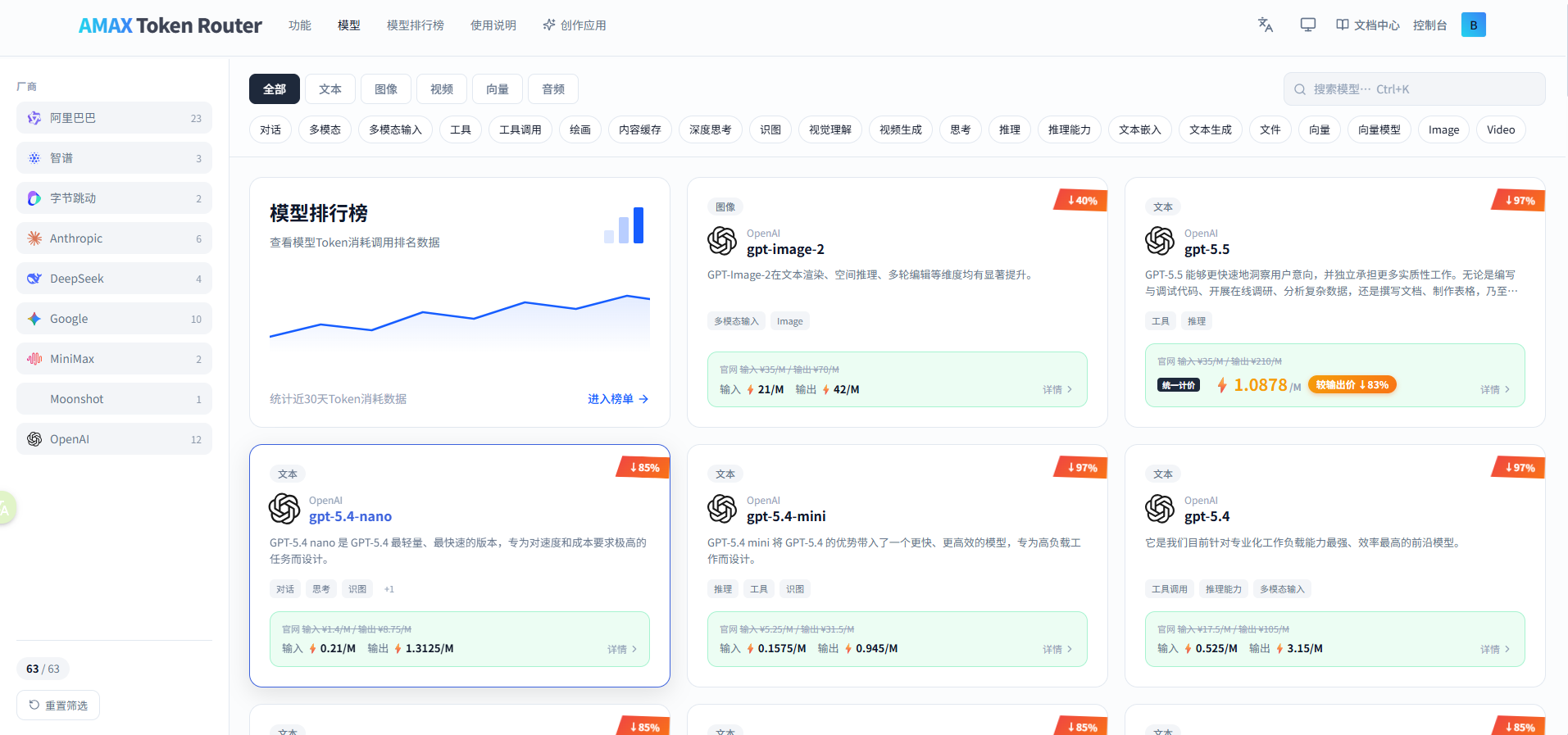Toggle the 工具调用 tag filter
This screenshot has height=735, width=1568.
520,129
